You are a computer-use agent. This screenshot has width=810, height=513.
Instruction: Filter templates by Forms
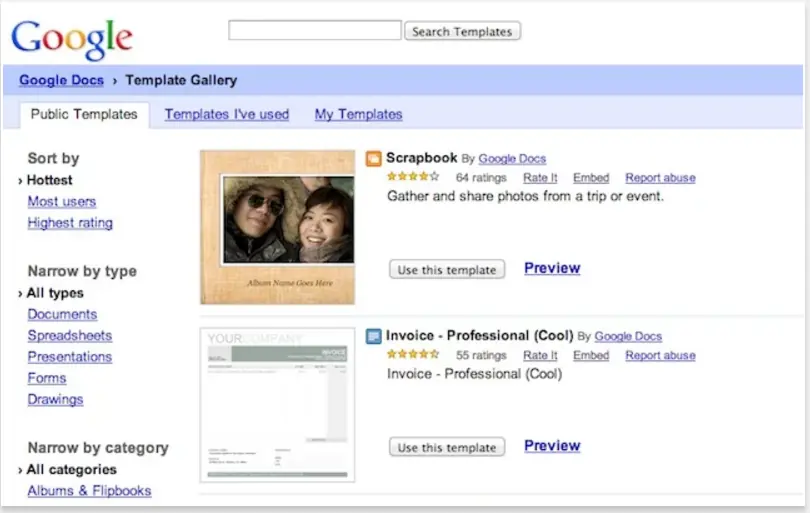coord(47,378)
